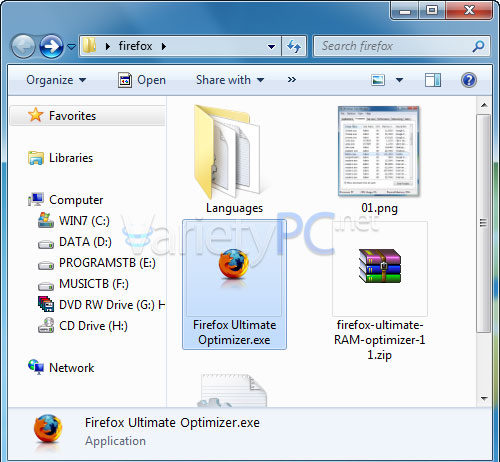This screenshot has width=500, height=462.
Task: Expand the arrow after firefox breadcrumb
Action: pos(164,46)
